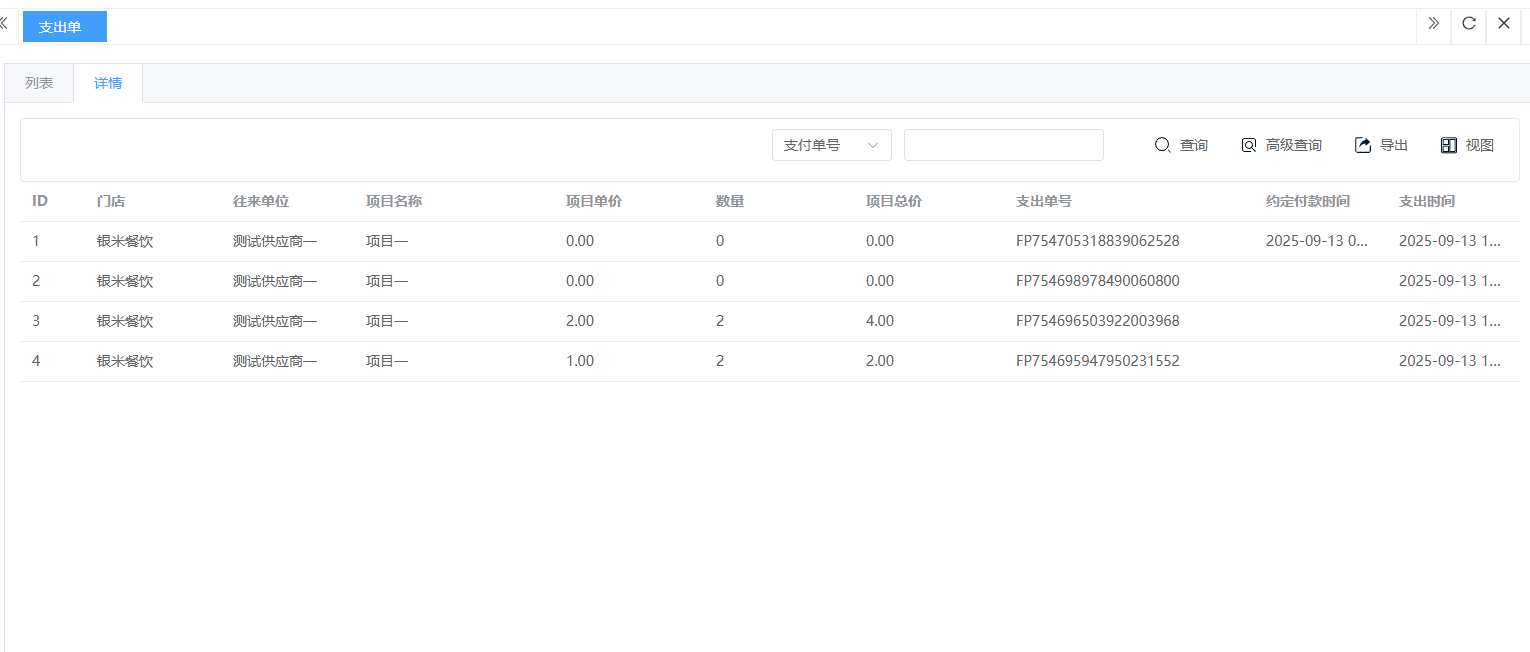The width and height of the screenshot is (1530, 652).
Task: Click order number FP754695947950231552
Action: (1097, 361)
